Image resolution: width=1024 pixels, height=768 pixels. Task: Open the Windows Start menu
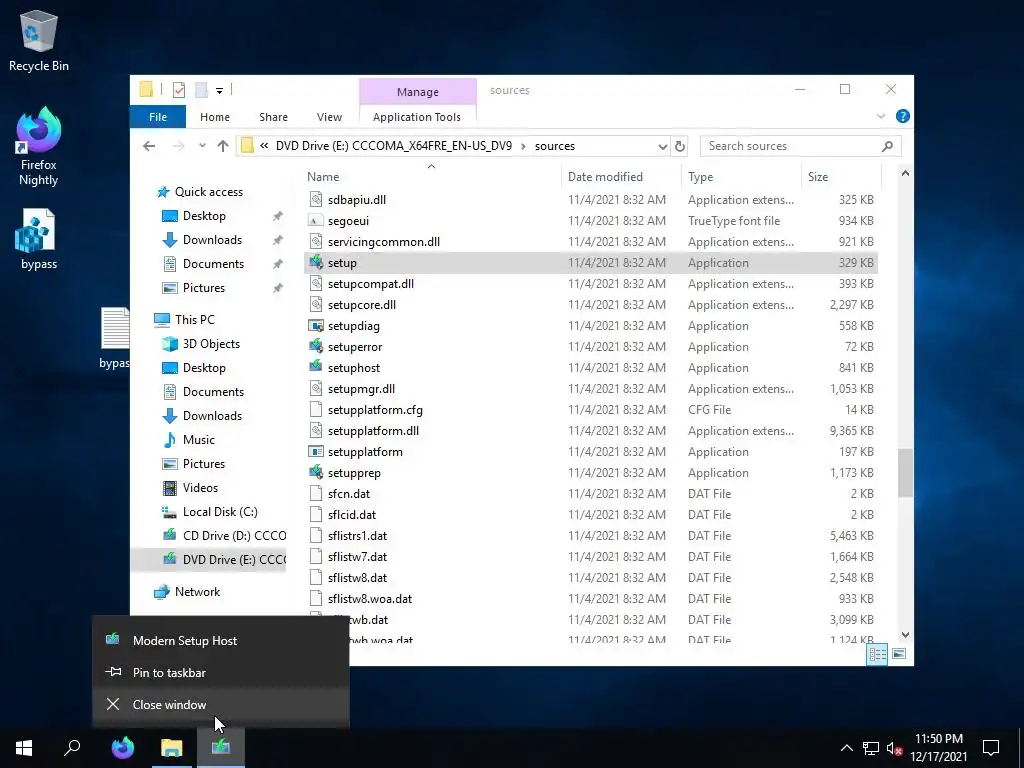(x=24, y=748)
